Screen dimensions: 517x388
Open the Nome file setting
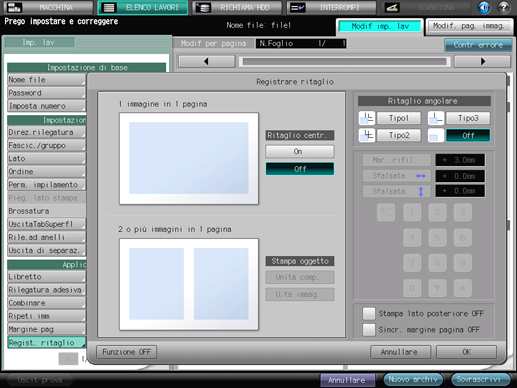46,80
